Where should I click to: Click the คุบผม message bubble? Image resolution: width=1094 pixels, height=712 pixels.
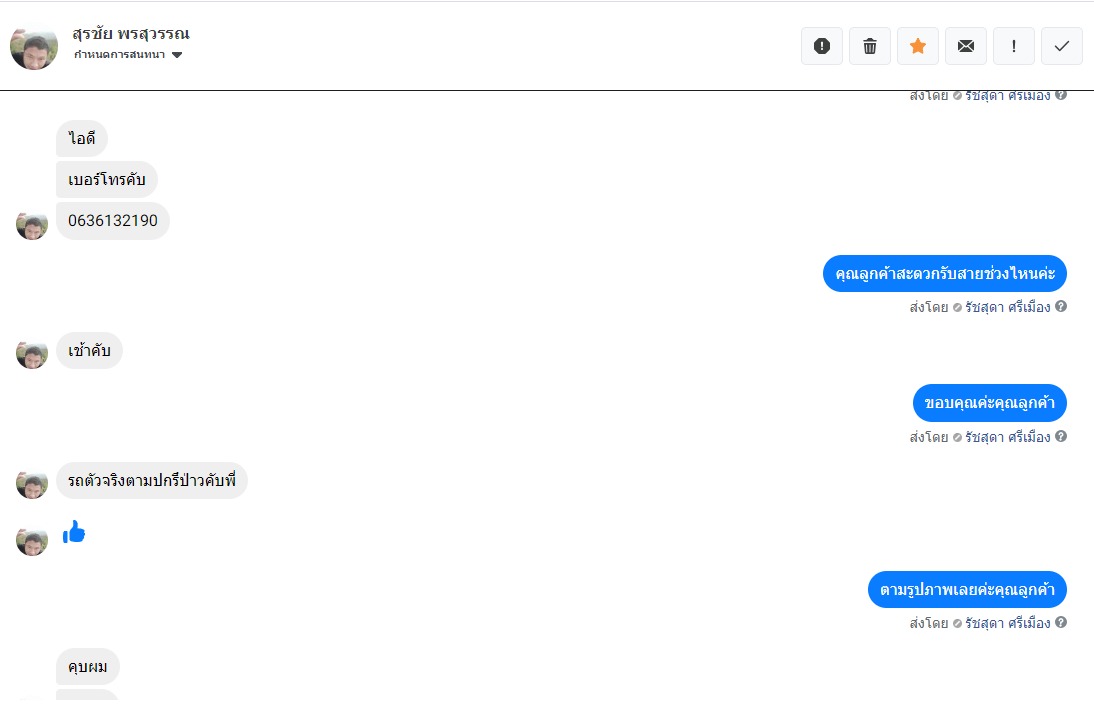(88, 667)
